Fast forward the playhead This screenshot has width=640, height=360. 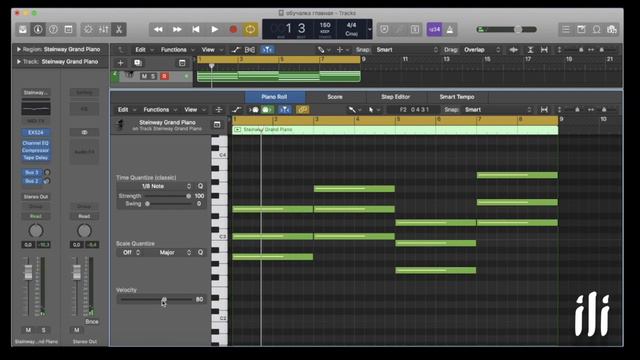(x=177, y=29)
